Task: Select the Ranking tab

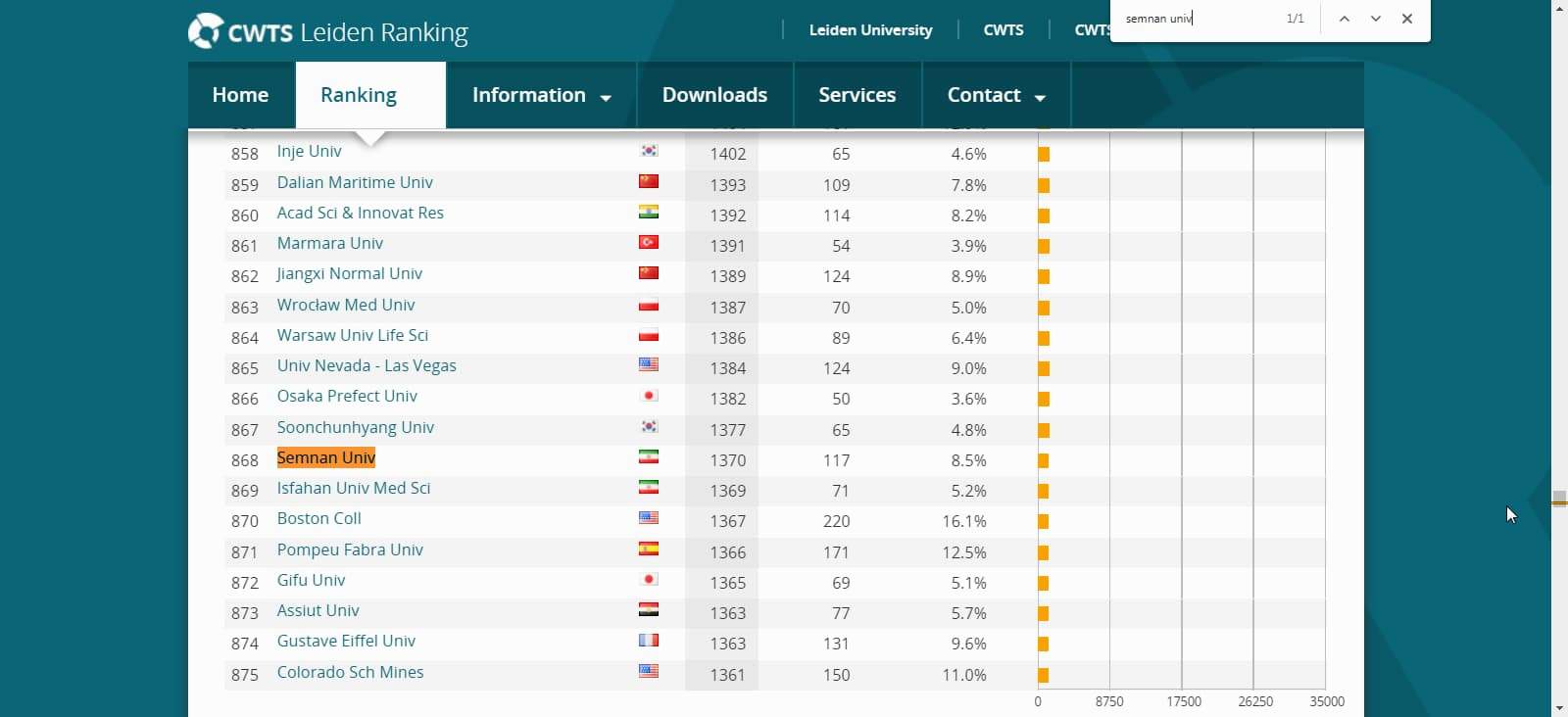Action: (370, 95)
